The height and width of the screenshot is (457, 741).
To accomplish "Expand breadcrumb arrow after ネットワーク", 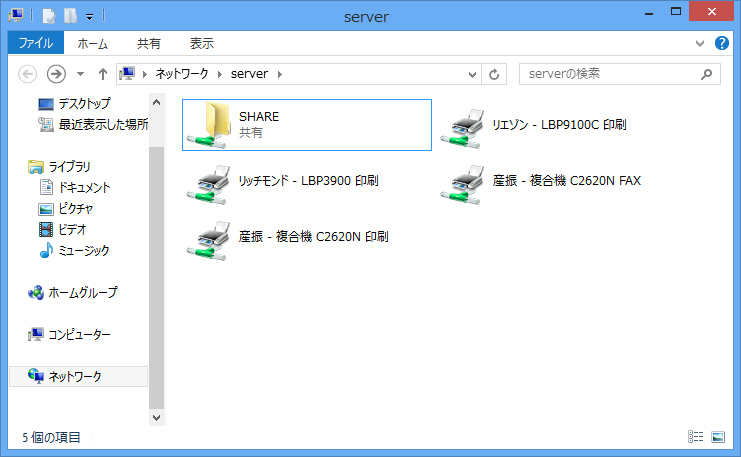I will coord(220,74).
